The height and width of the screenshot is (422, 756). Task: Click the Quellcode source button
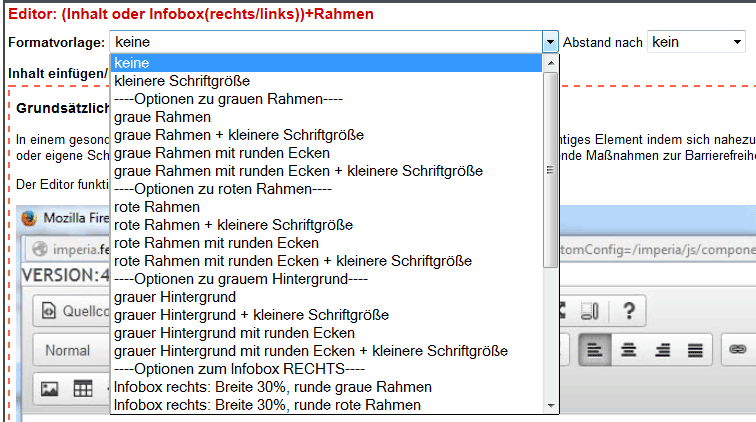72,311
